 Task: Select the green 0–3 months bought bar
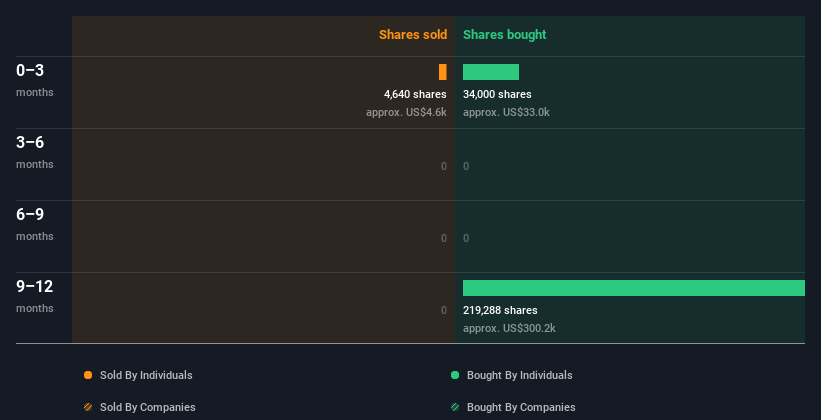(x=491, y=72)
